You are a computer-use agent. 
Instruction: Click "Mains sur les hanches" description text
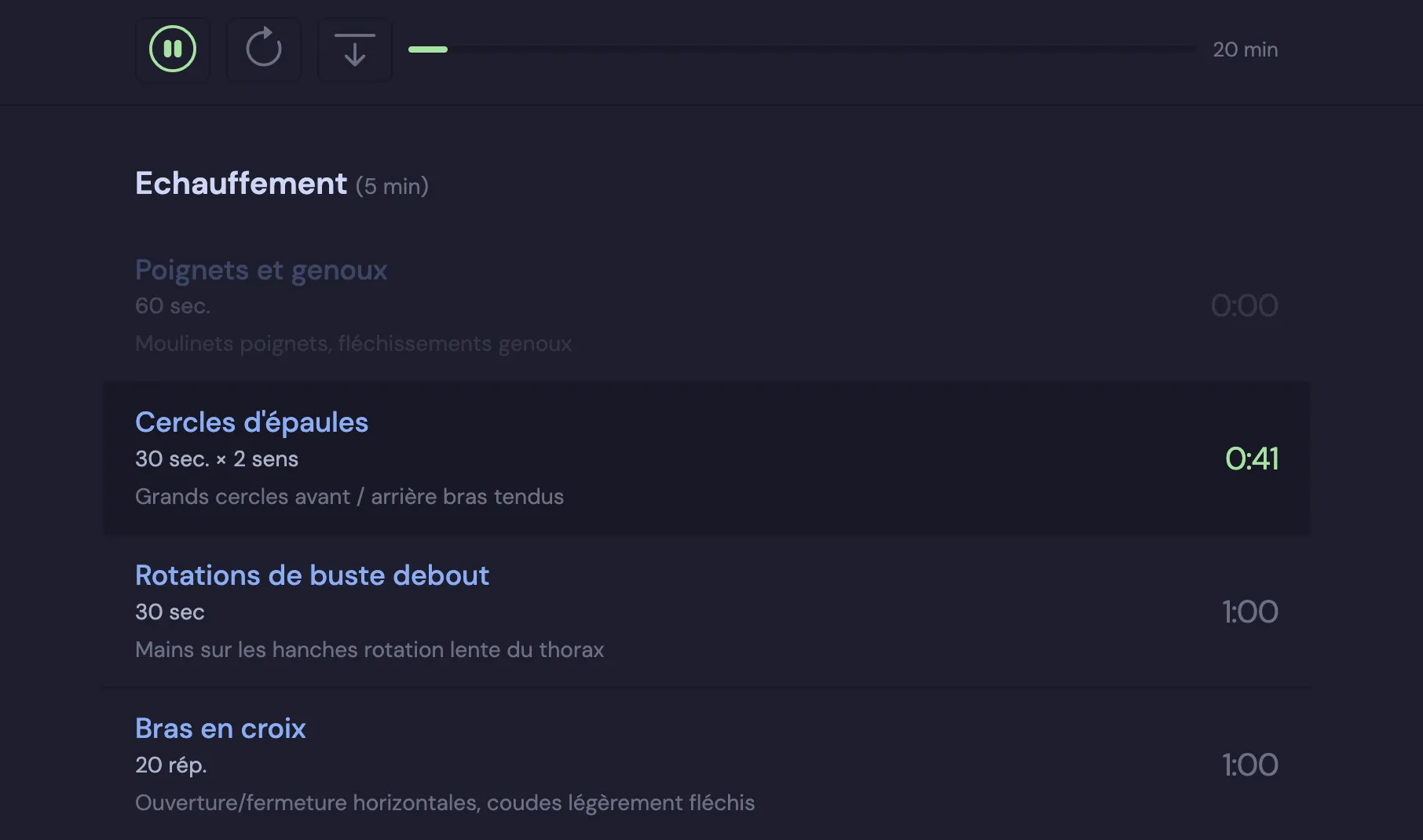(x=369, y=650)
